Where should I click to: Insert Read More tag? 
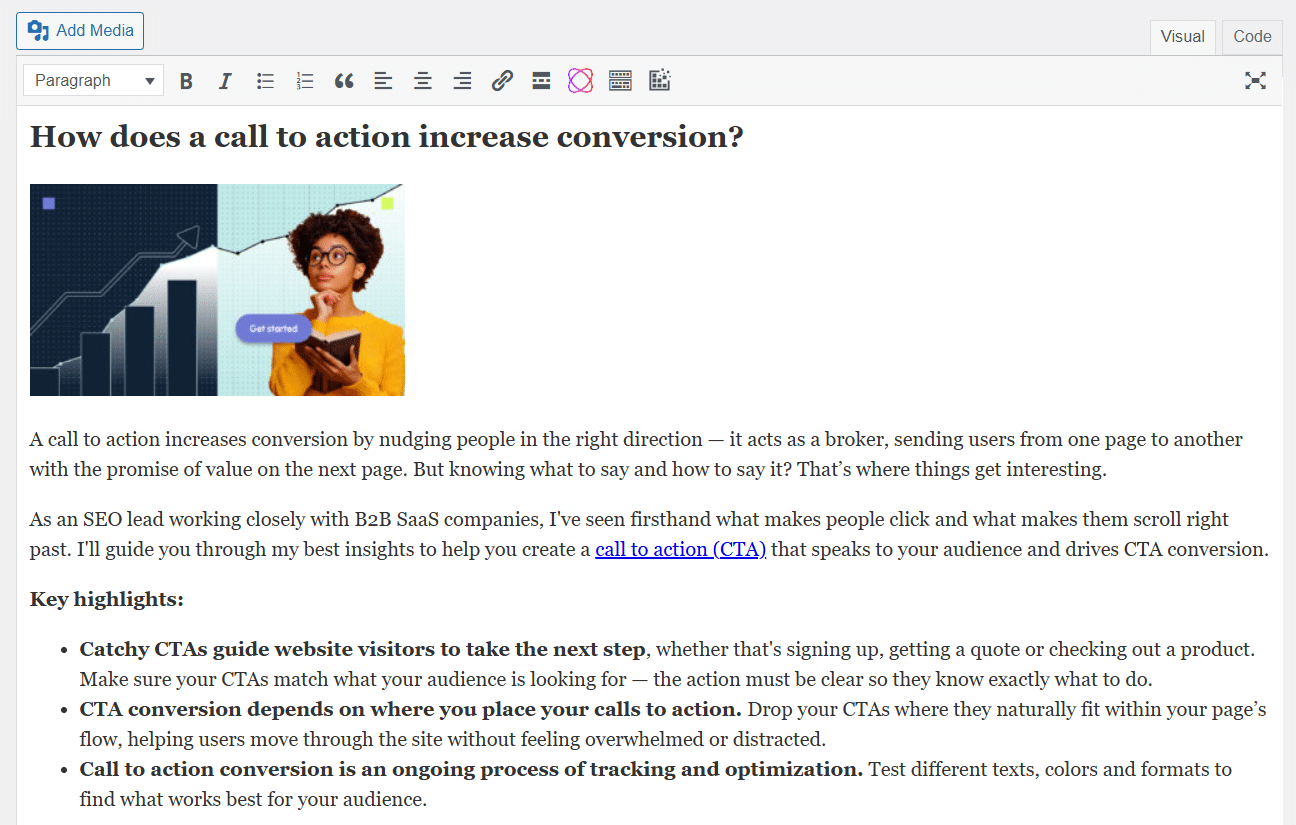[x=541, y=81]
